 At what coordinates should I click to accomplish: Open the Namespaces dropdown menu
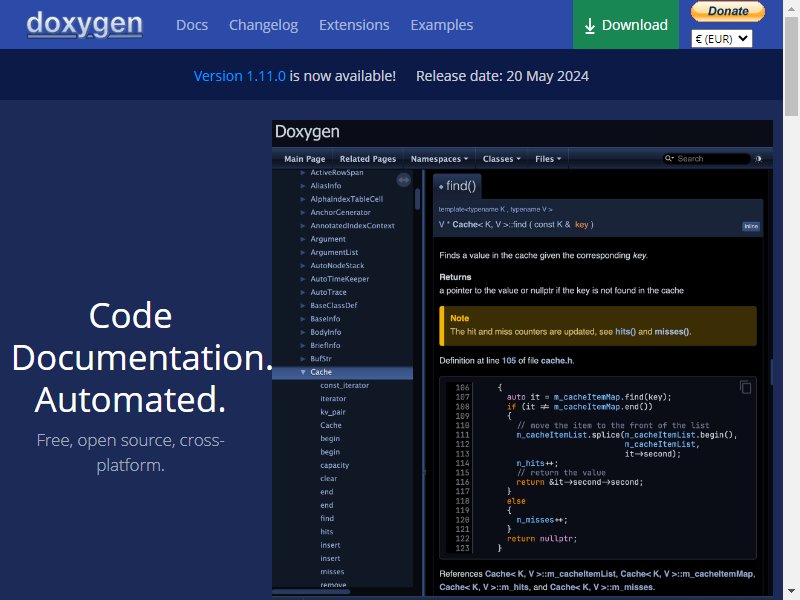point(439,159)
